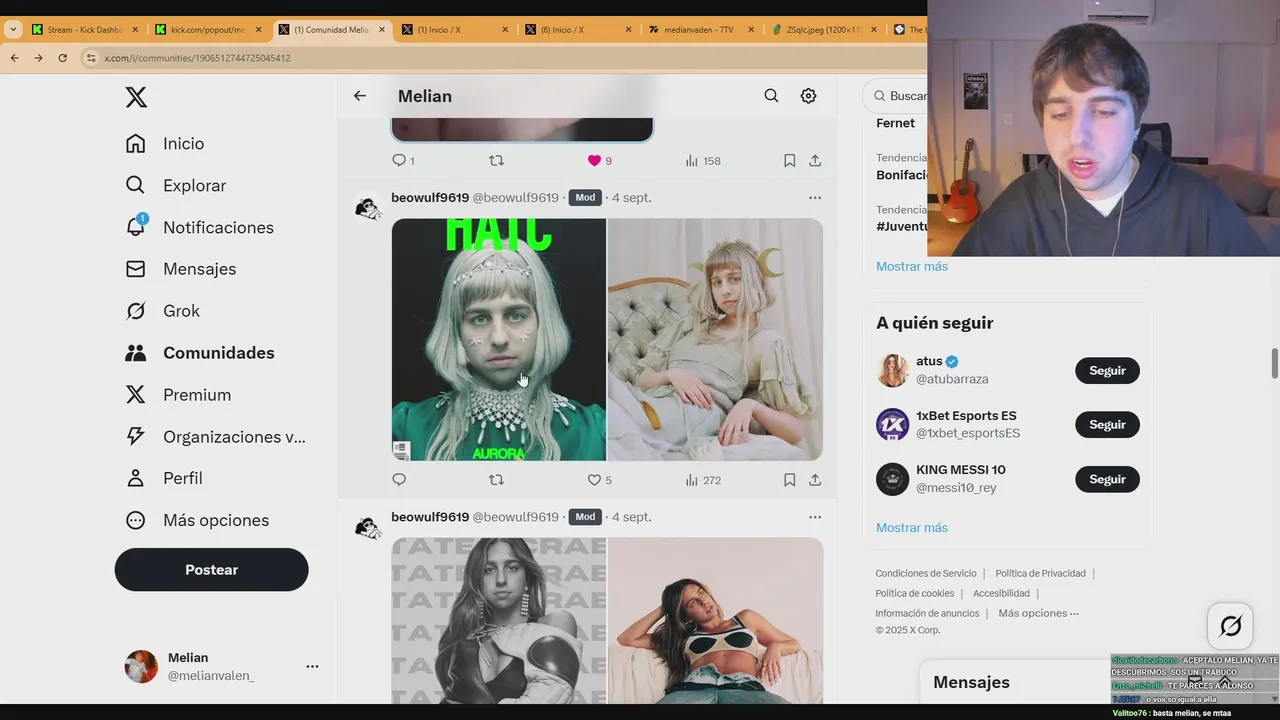The image size is (1280, 720).
Task: Search inside the Melian community
Action: (771, 96)
